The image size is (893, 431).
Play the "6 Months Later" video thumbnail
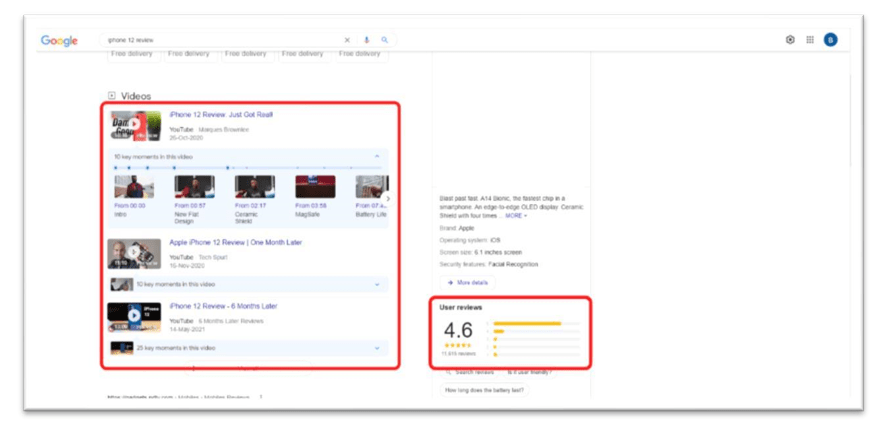tap(134, 317)
